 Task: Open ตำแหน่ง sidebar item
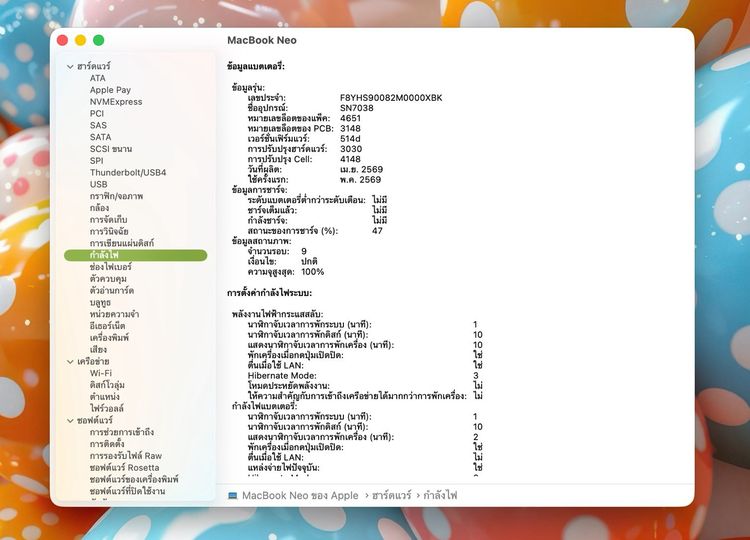[105, 397]
